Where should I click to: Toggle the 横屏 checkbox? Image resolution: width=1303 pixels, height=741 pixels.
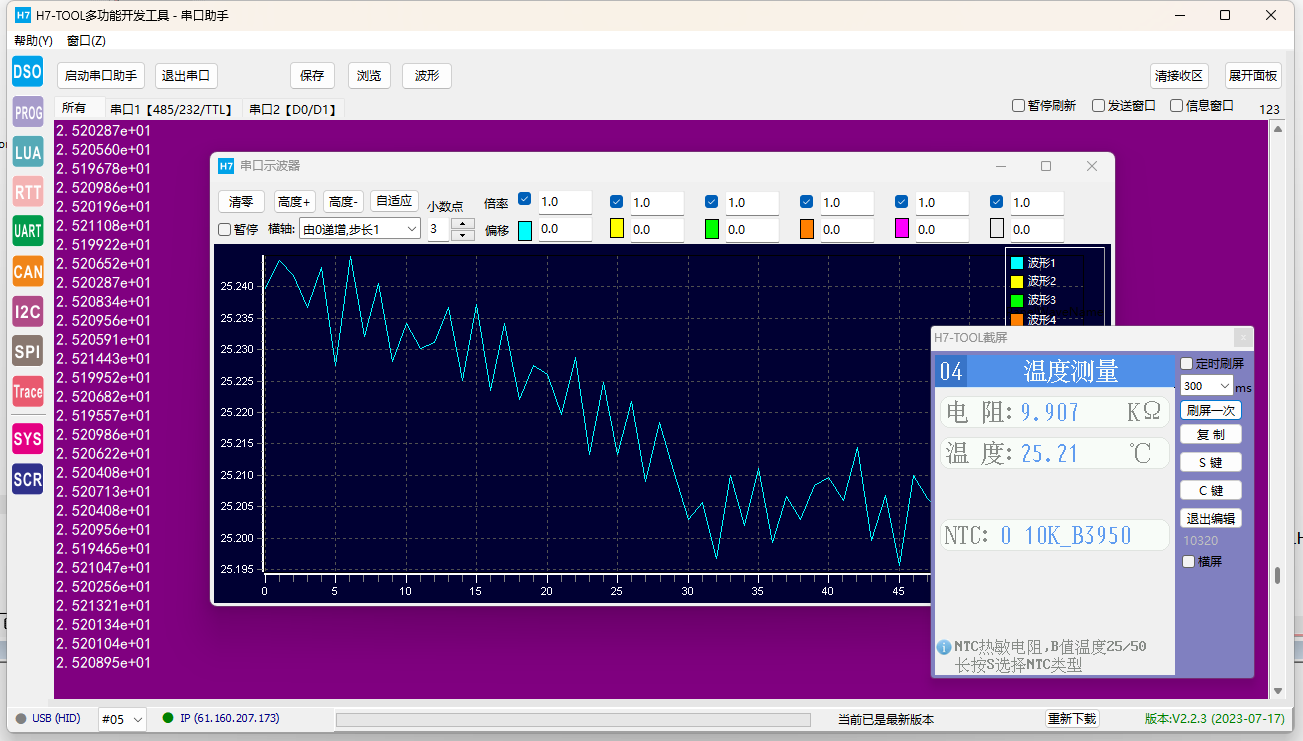(x=1188, y=562)
